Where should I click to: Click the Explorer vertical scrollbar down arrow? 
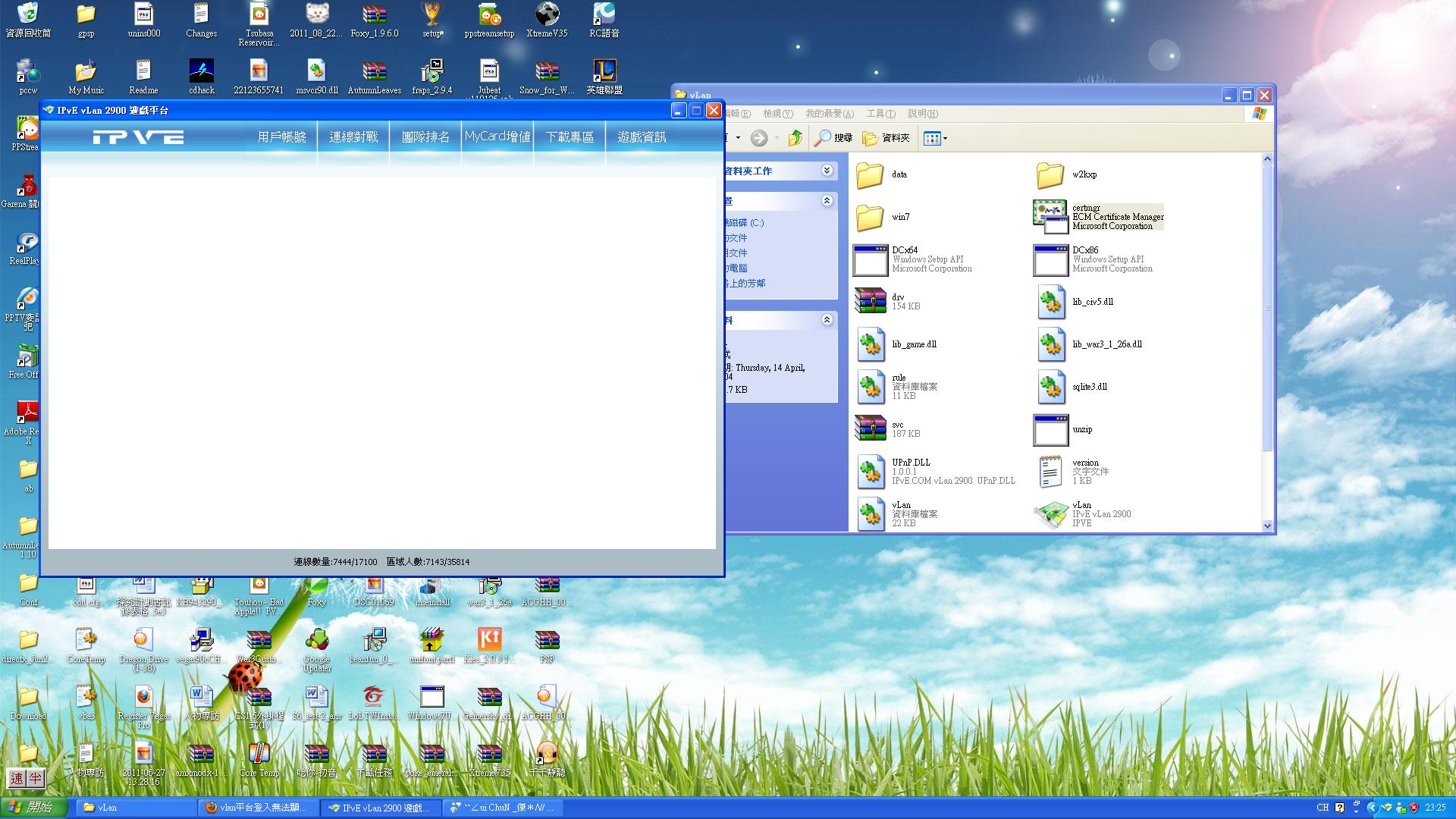click(x=1267, y=526)
